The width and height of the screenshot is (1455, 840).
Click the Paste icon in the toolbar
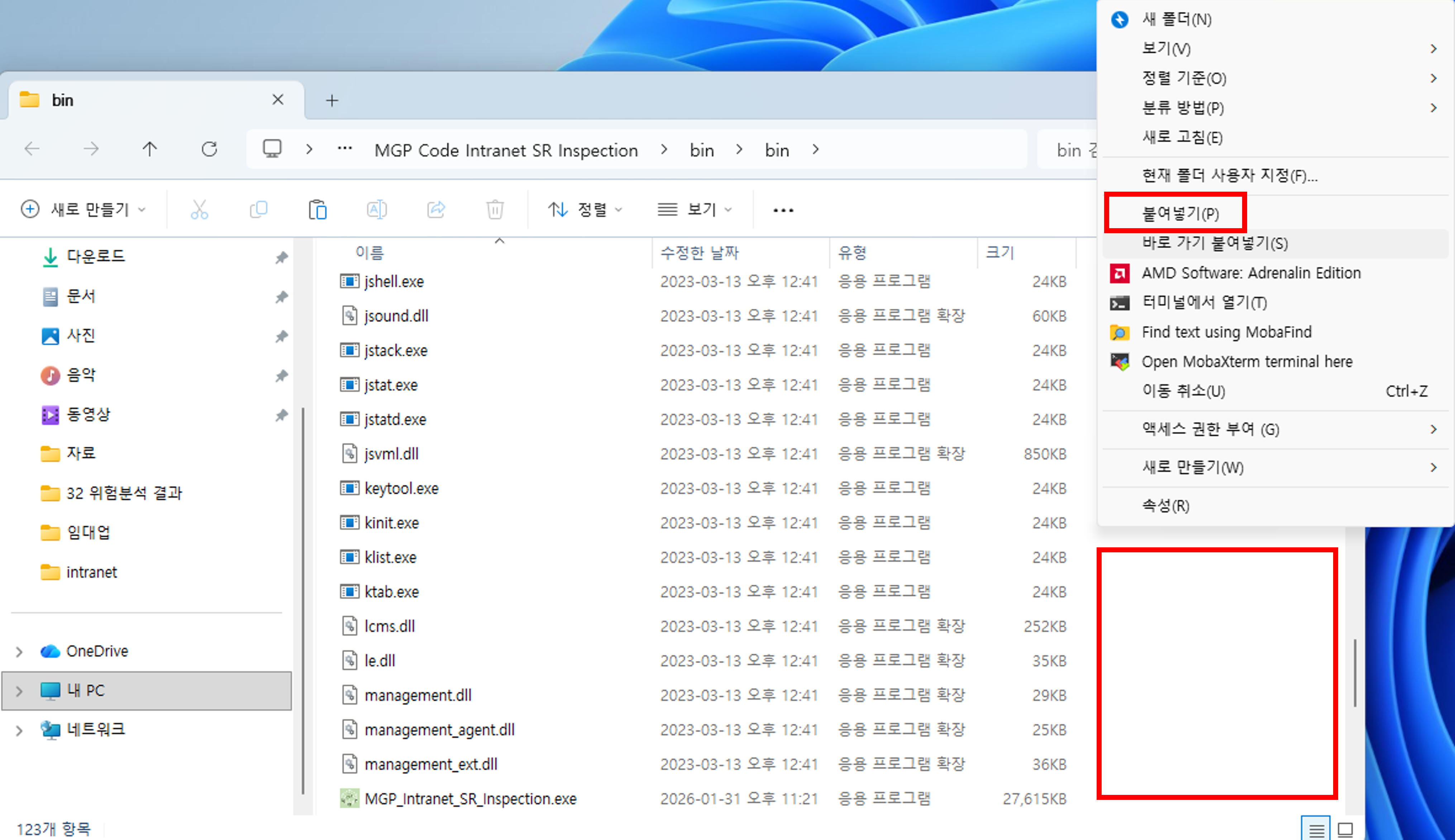tap(318, 209)
